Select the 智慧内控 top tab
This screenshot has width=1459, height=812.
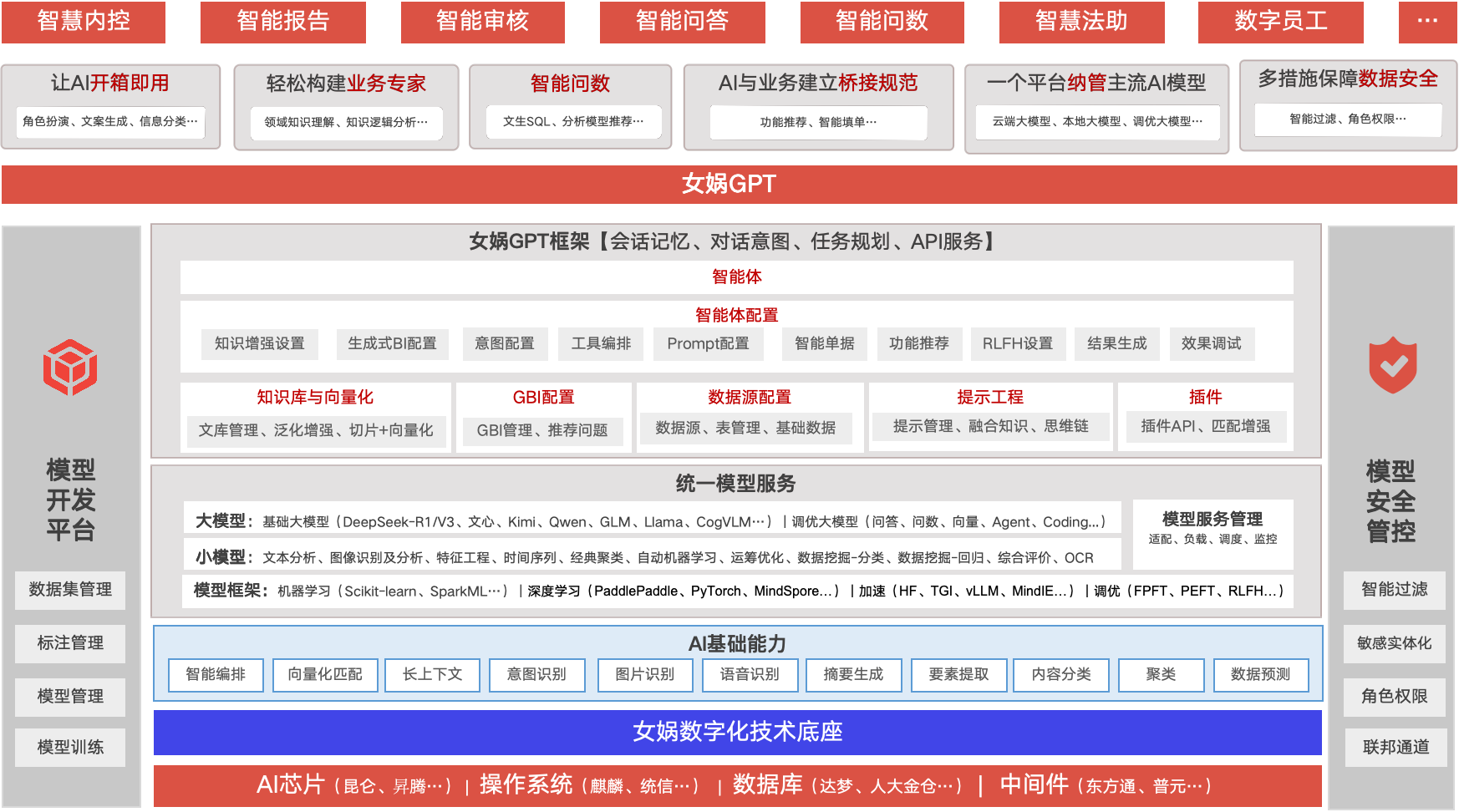click(84, 21)
